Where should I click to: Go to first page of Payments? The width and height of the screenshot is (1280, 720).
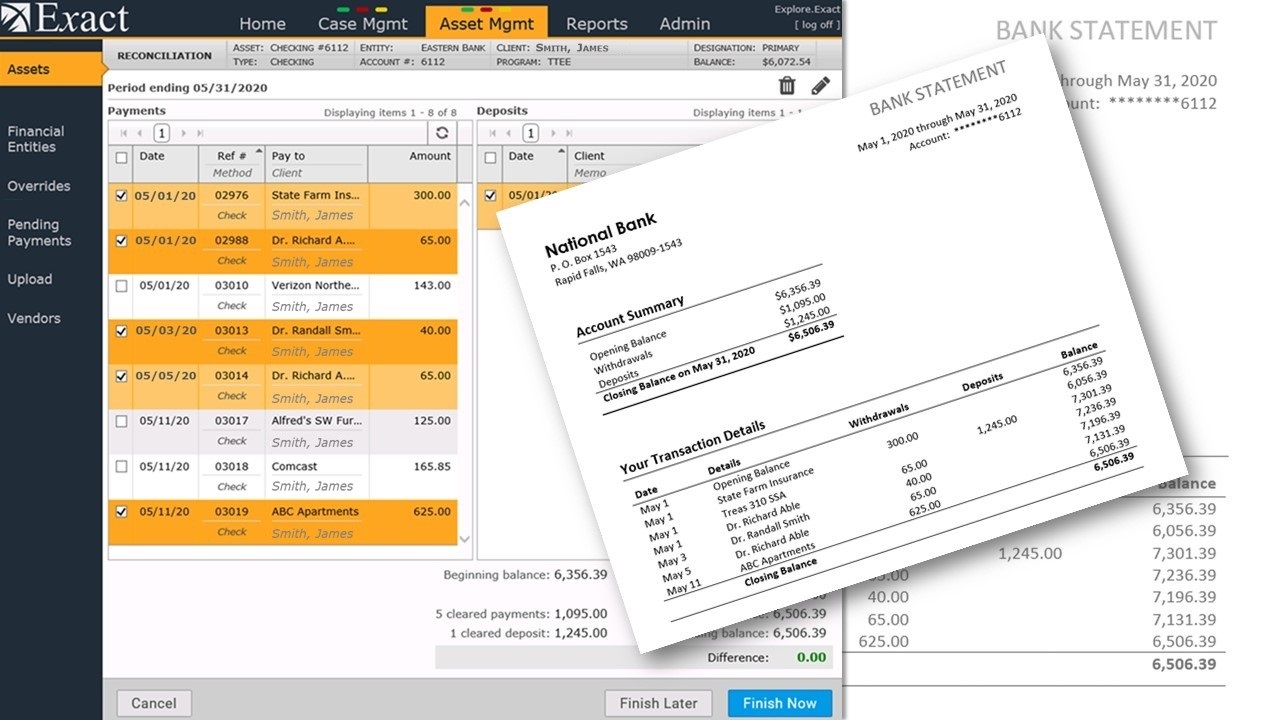point(124,133)
